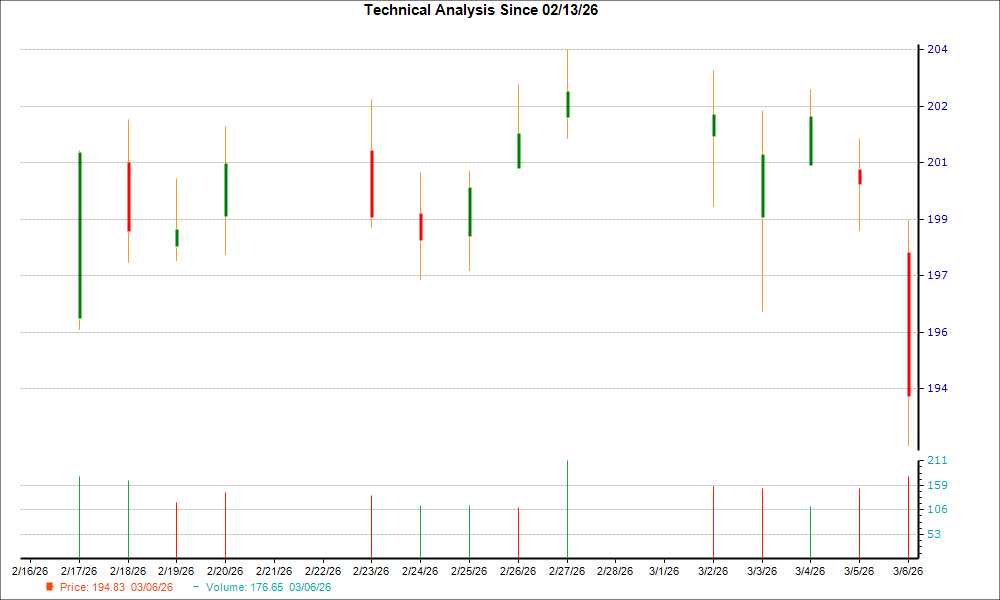Viewport: 1000px width, 600px height.
Task: Select the 2/25/26 green candlestick
Action: 470,212
